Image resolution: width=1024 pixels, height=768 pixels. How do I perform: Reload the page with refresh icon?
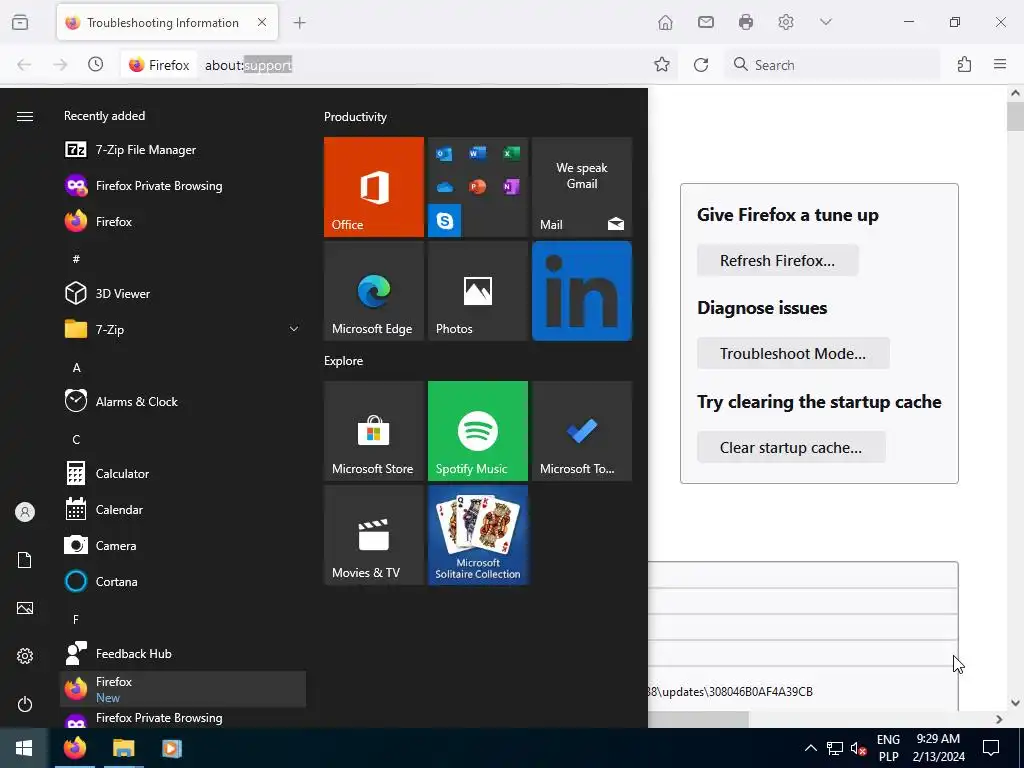[x=701, y=64]
